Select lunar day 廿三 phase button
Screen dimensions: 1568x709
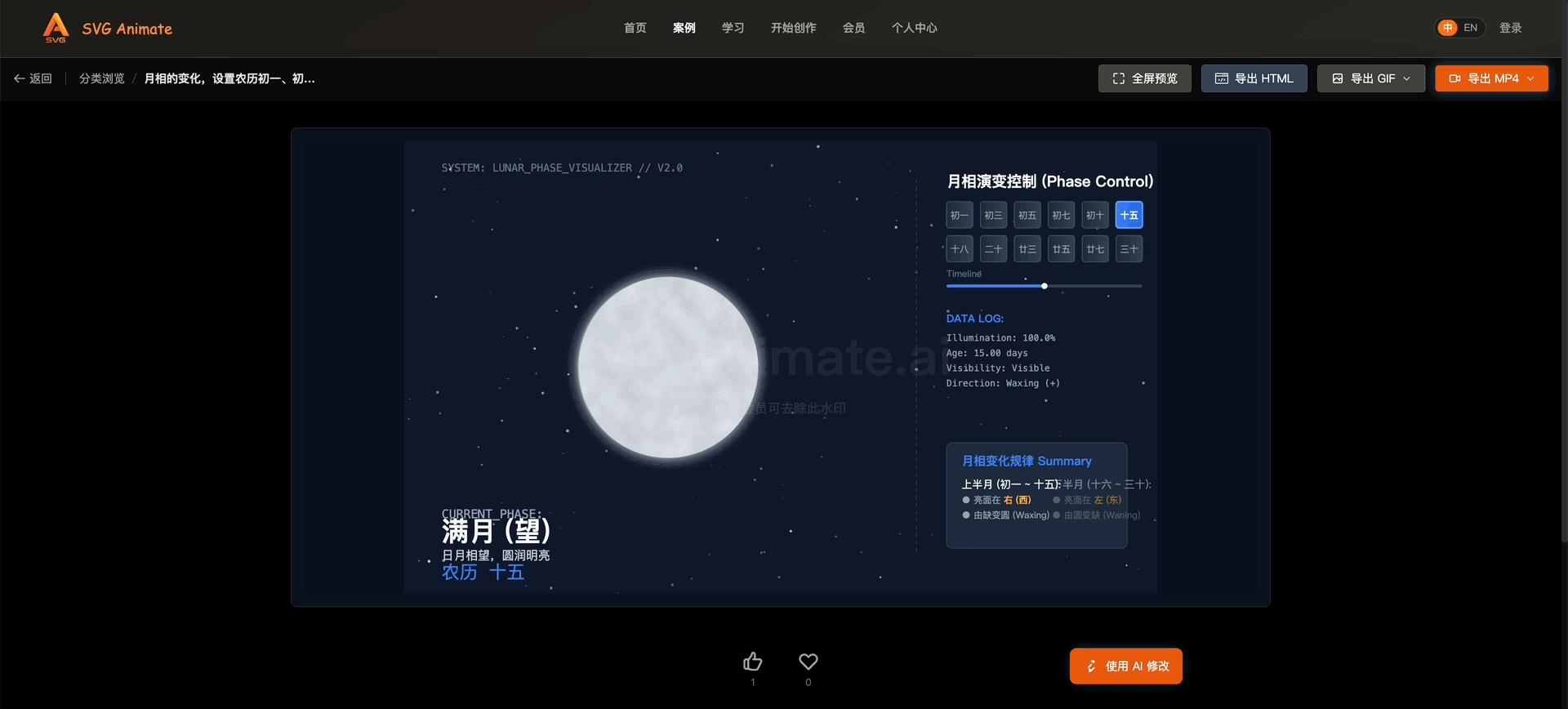1027,249
